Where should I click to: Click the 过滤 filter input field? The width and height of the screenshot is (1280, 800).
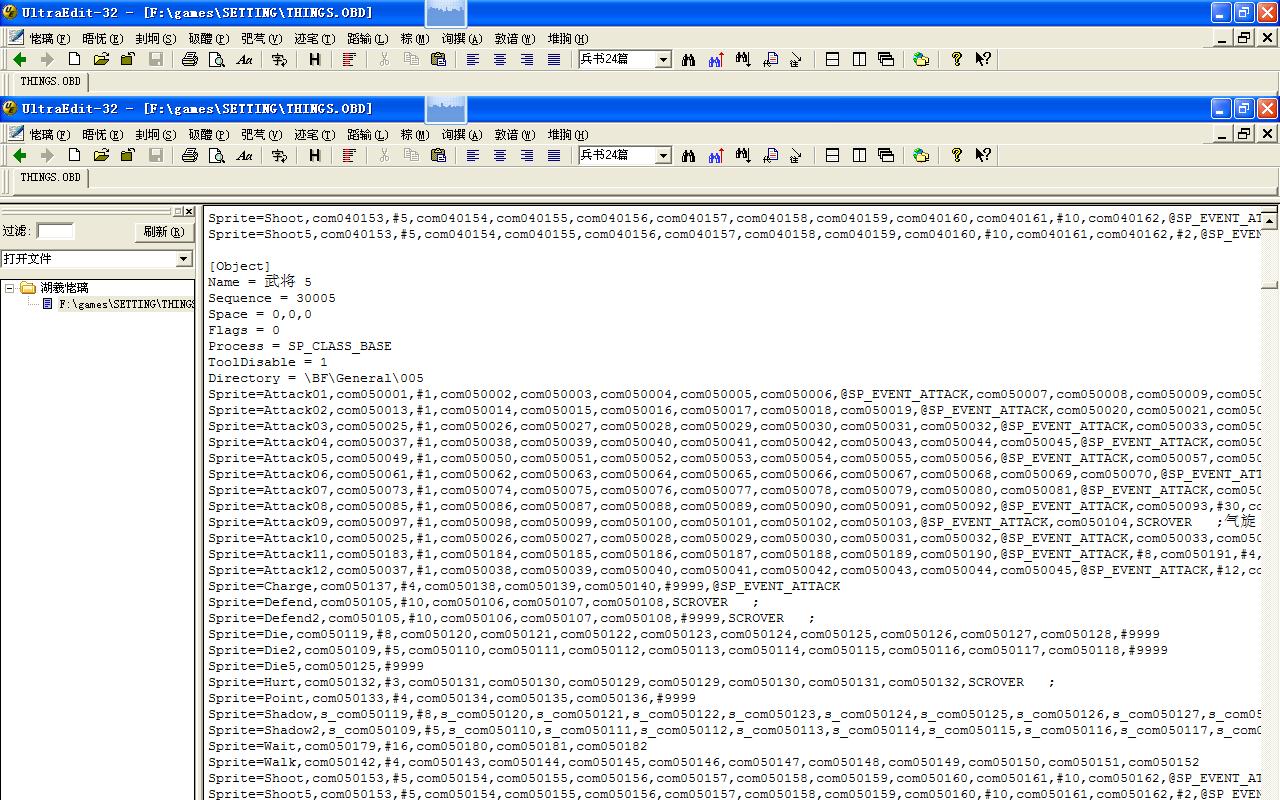[x=55, y=231]
